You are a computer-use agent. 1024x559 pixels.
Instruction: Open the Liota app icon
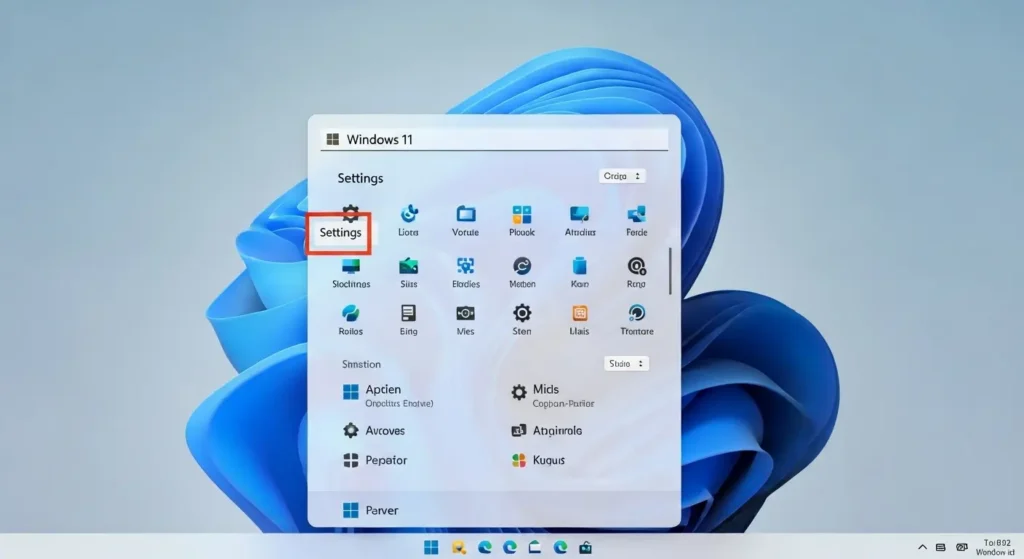point(409,214)
